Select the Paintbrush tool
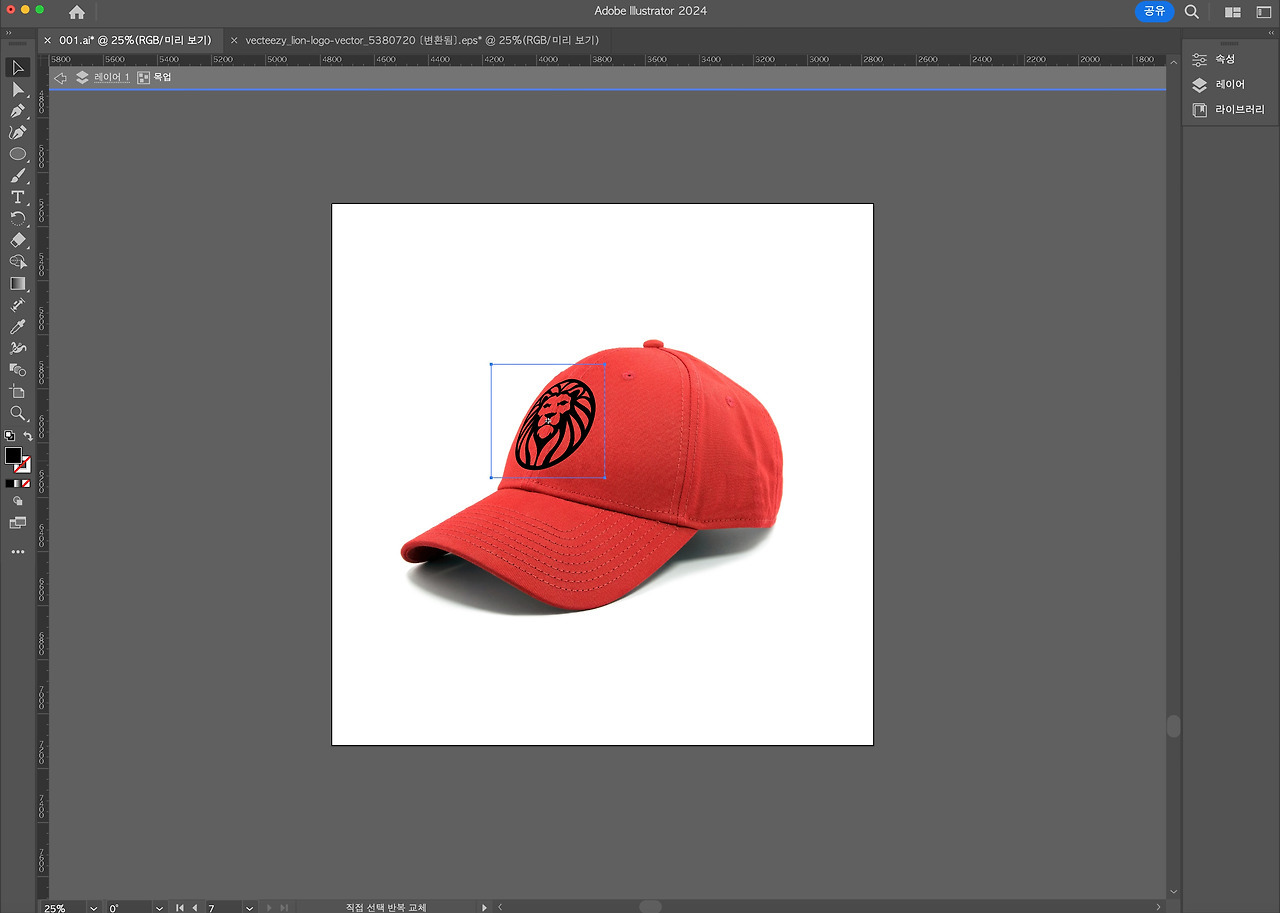The height and width of the screenshot is (913, 1280). 17,176
